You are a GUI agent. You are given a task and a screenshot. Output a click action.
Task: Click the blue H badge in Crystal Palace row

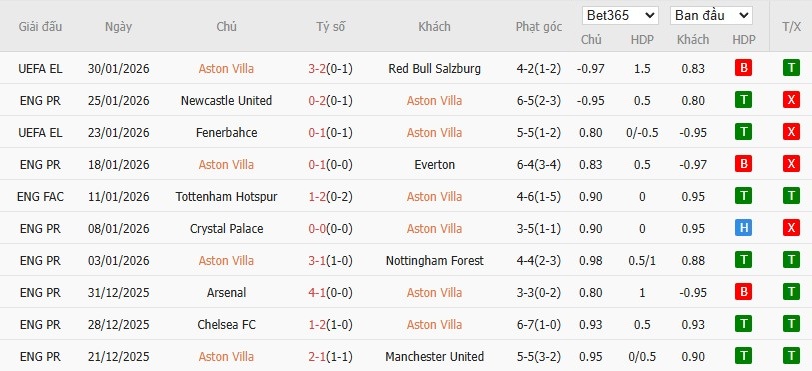tap(743, 229)
